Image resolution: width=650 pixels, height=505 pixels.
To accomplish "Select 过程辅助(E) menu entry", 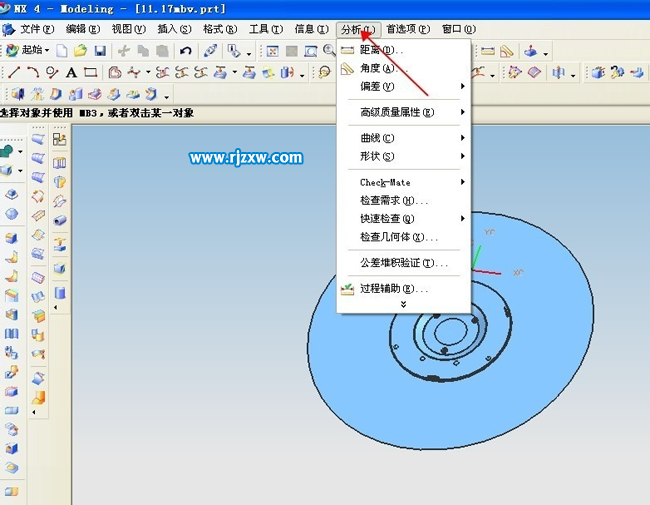I will 403,288.
